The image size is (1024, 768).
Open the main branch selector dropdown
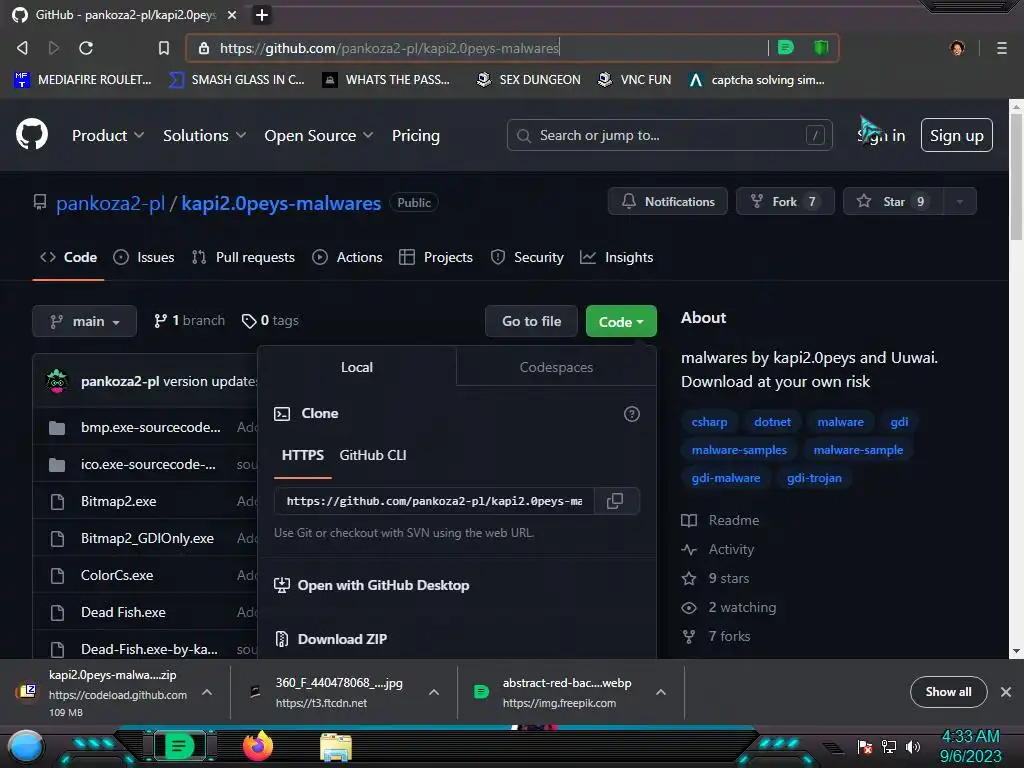coord(84,321)
